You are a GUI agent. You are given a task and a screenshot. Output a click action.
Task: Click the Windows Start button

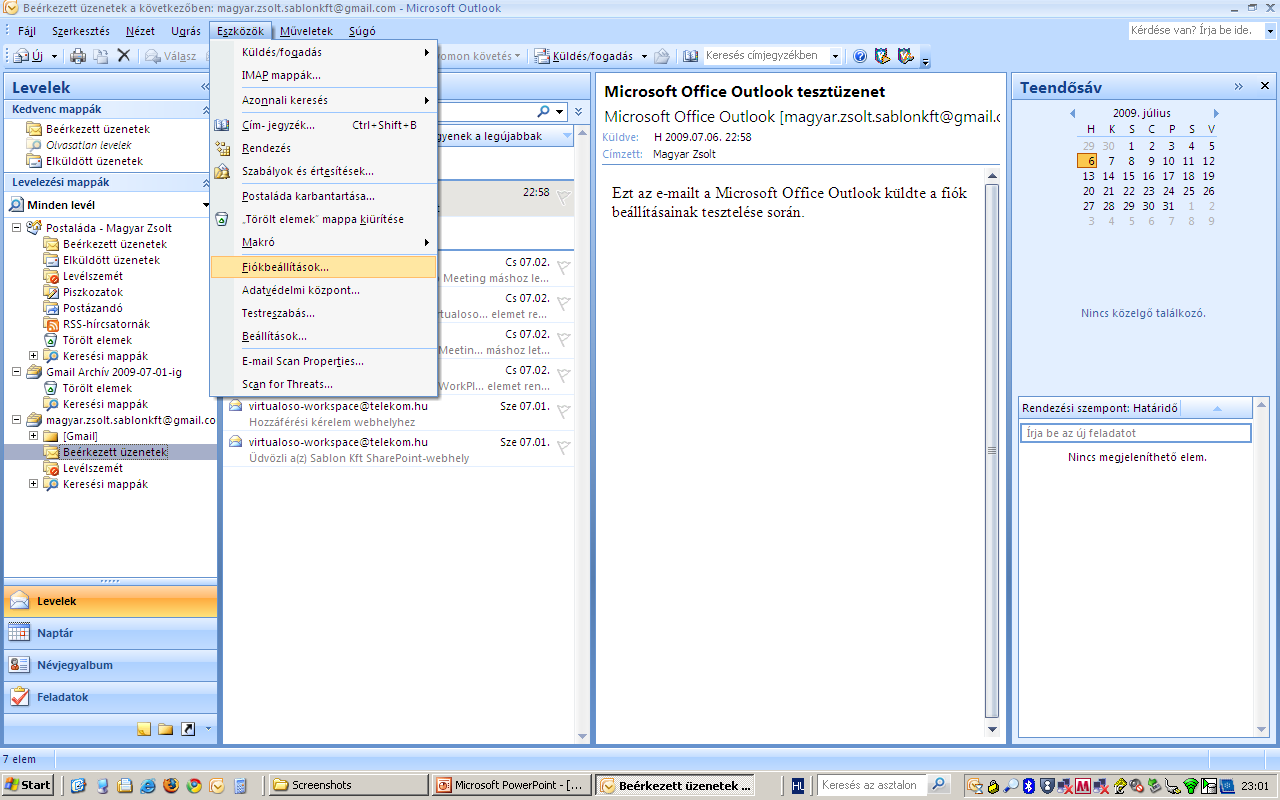[x=28, y=785]
